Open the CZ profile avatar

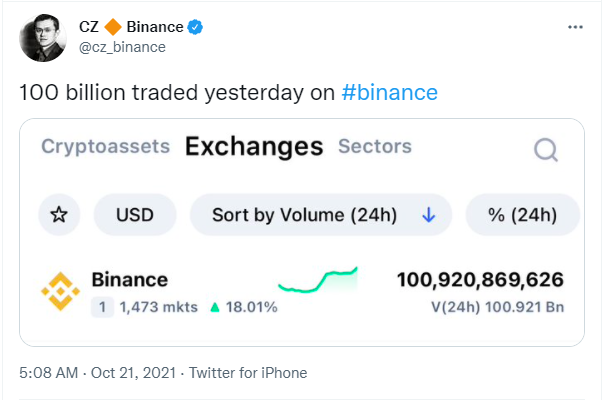click(x=43, y=38)
